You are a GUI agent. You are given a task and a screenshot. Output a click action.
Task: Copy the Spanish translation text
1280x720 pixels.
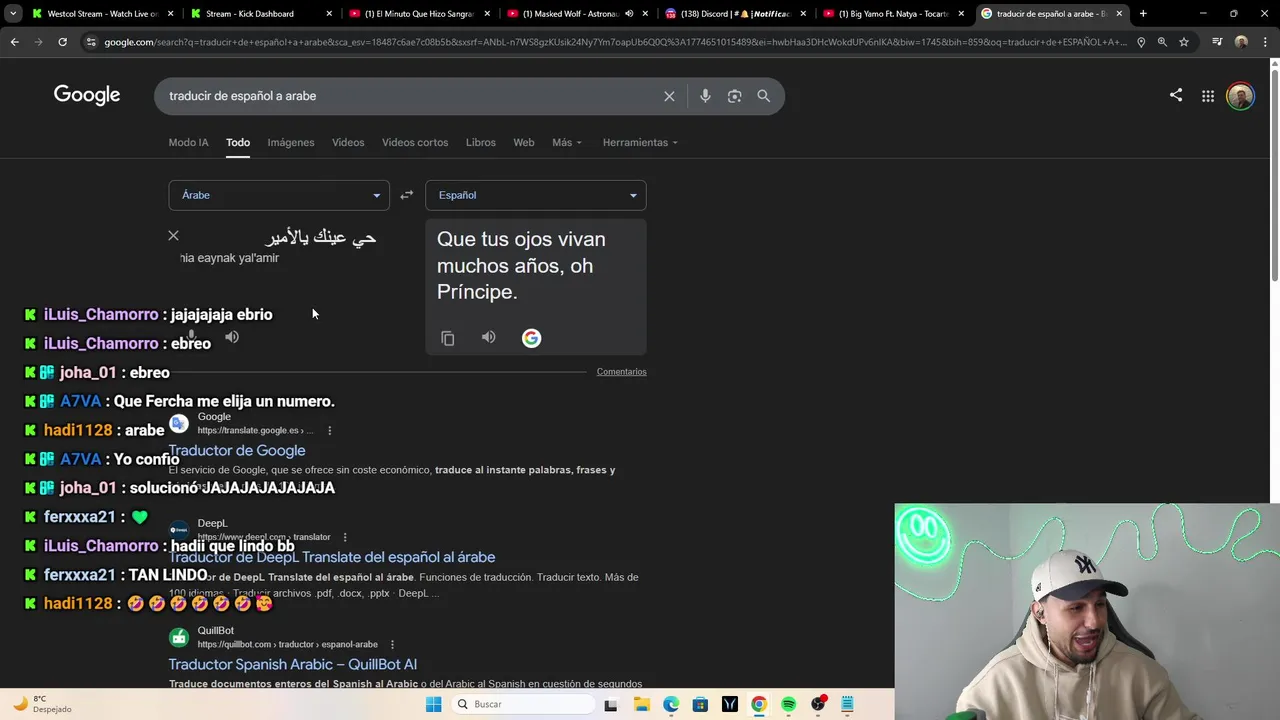(448, 338)
